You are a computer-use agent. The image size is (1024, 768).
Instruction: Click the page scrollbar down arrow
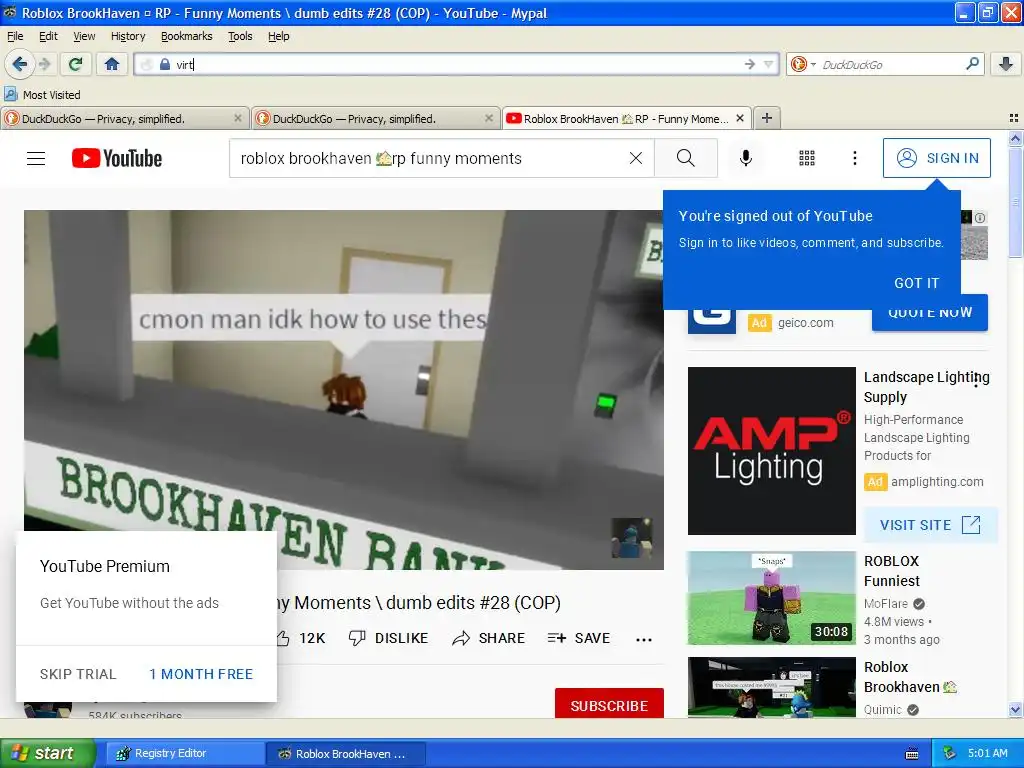click(1015, 710)
